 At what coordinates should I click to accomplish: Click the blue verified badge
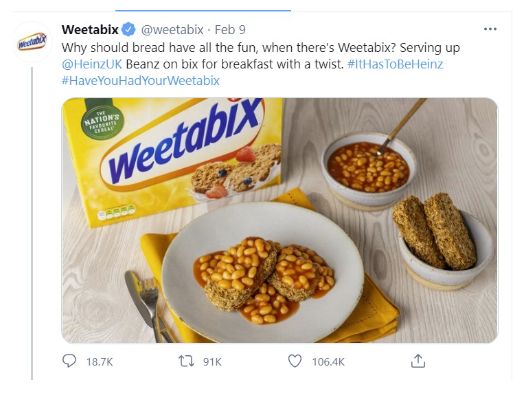click(128, 30)
